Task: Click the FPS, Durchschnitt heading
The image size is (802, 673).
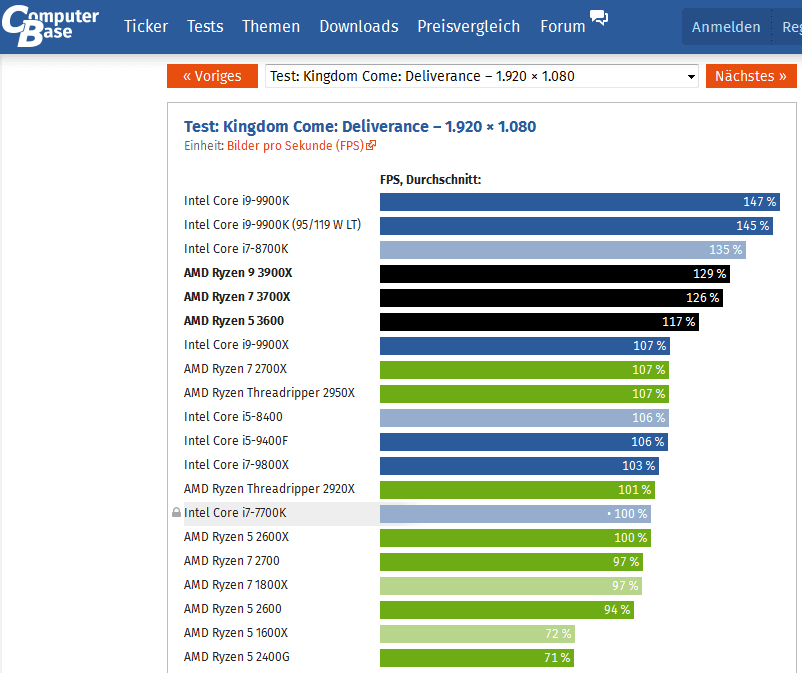Action: tap(430, 180)
